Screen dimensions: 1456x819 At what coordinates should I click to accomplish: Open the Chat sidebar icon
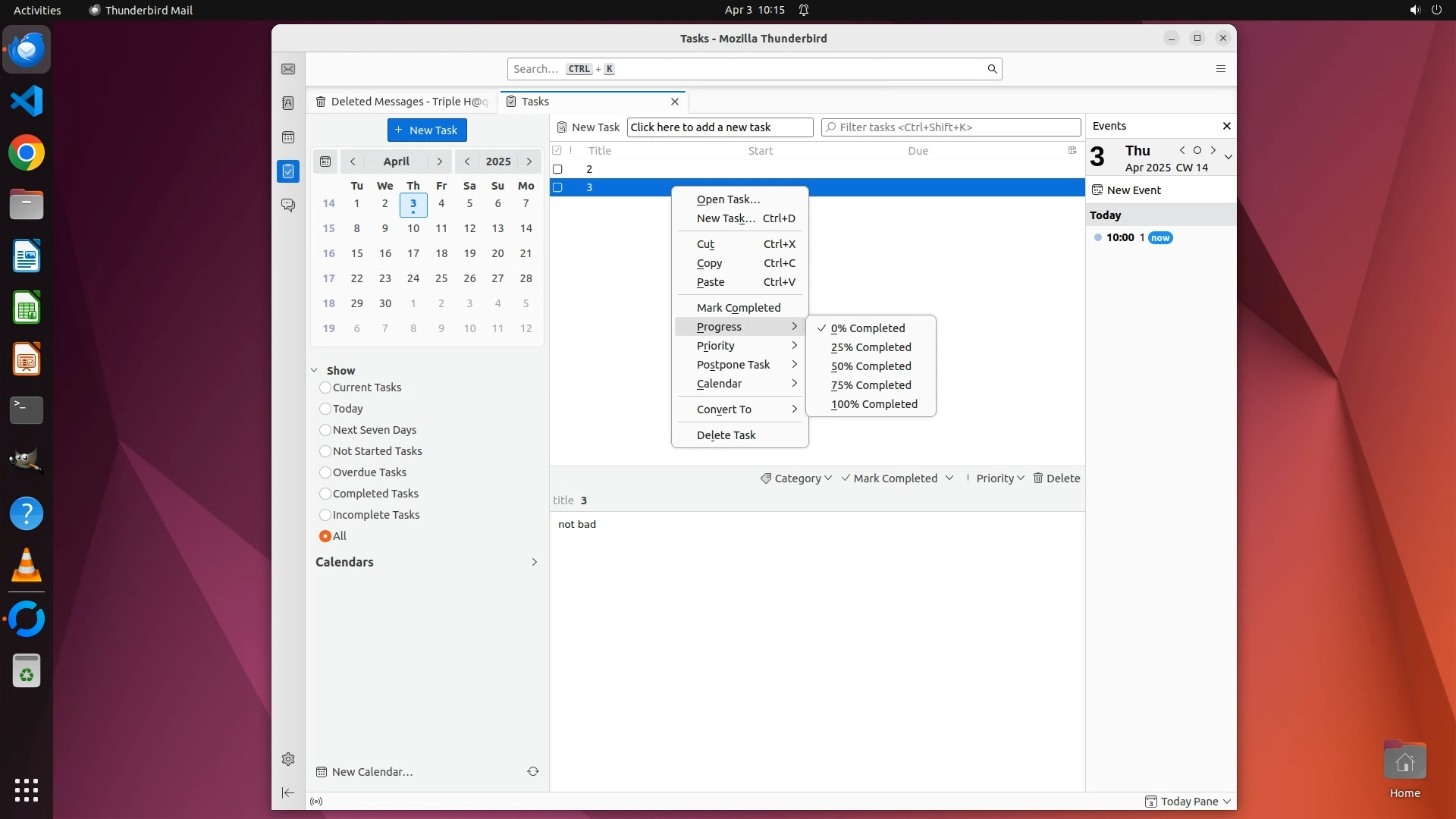coord(288,206)
